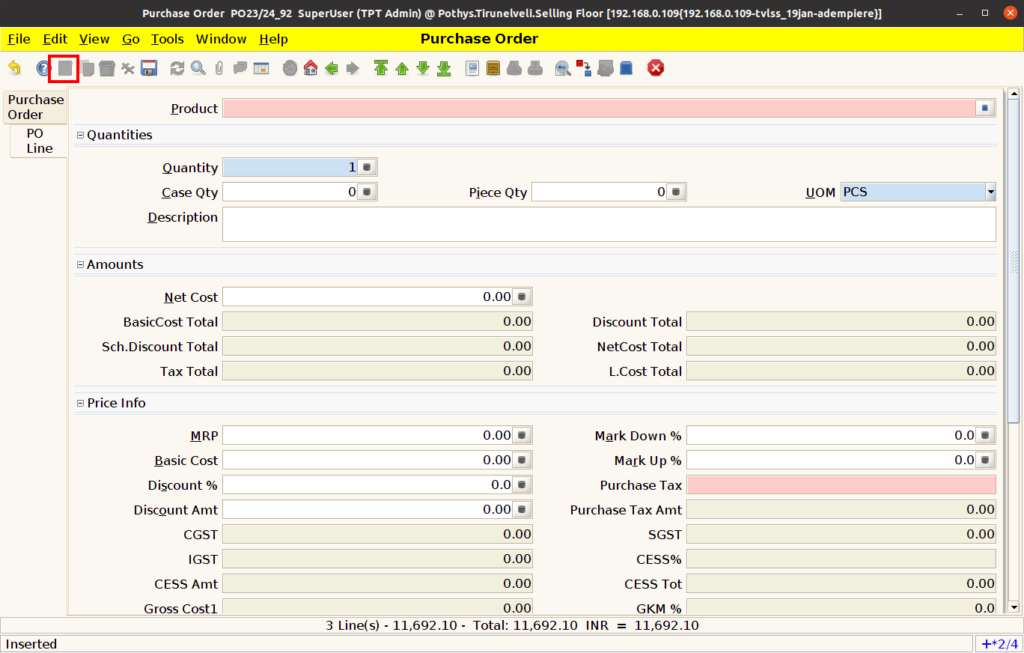Click the red Exit window toolbar icon
The height and width of the screenshot is (653, 1024).
click(x=656, y=68)
